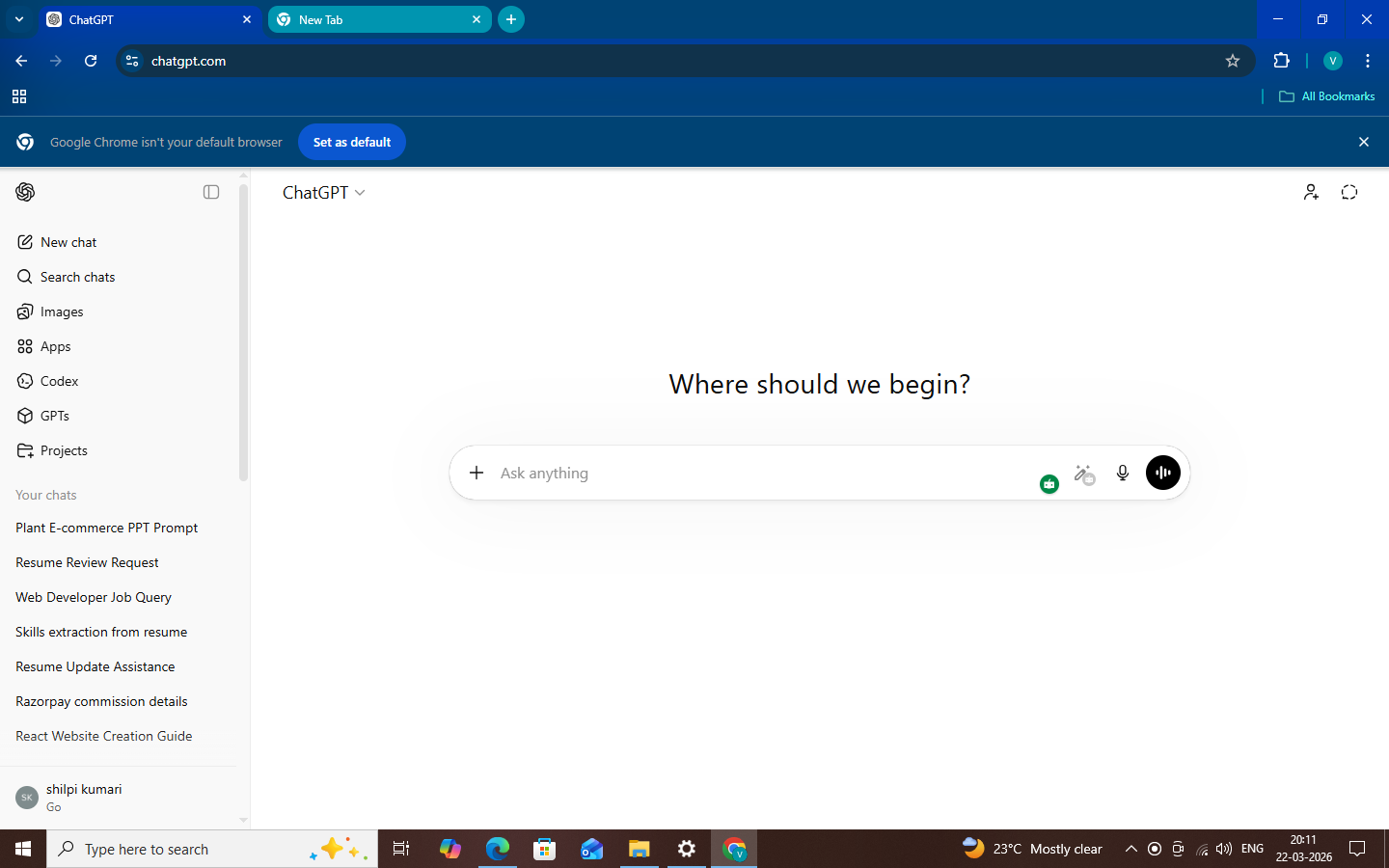
Task: Open the Chrome three-dot menu
Action: [1368, 61]
